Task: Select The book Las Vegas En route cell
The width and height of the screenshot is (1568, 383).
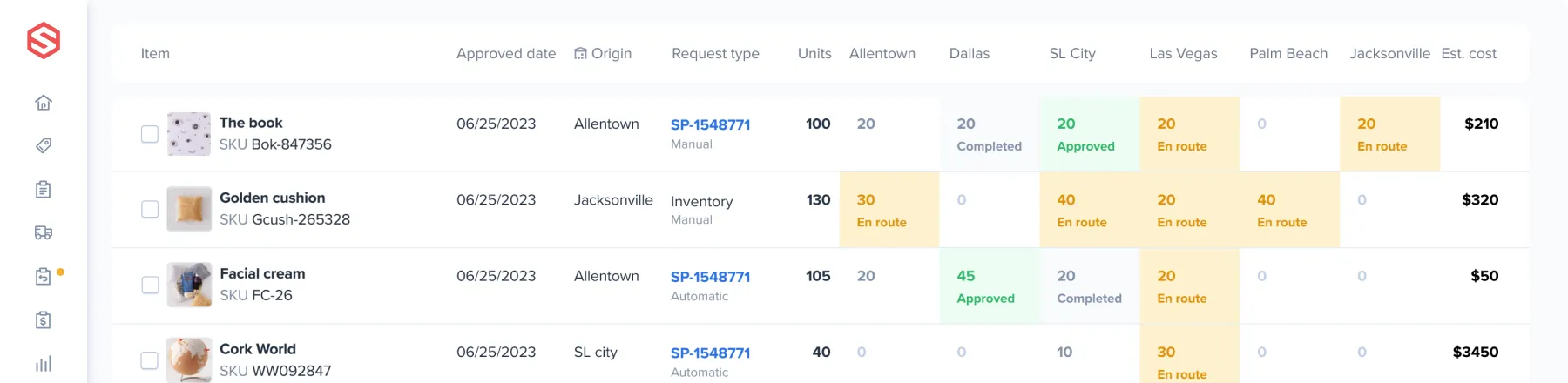Action: tap(1190, 134)
